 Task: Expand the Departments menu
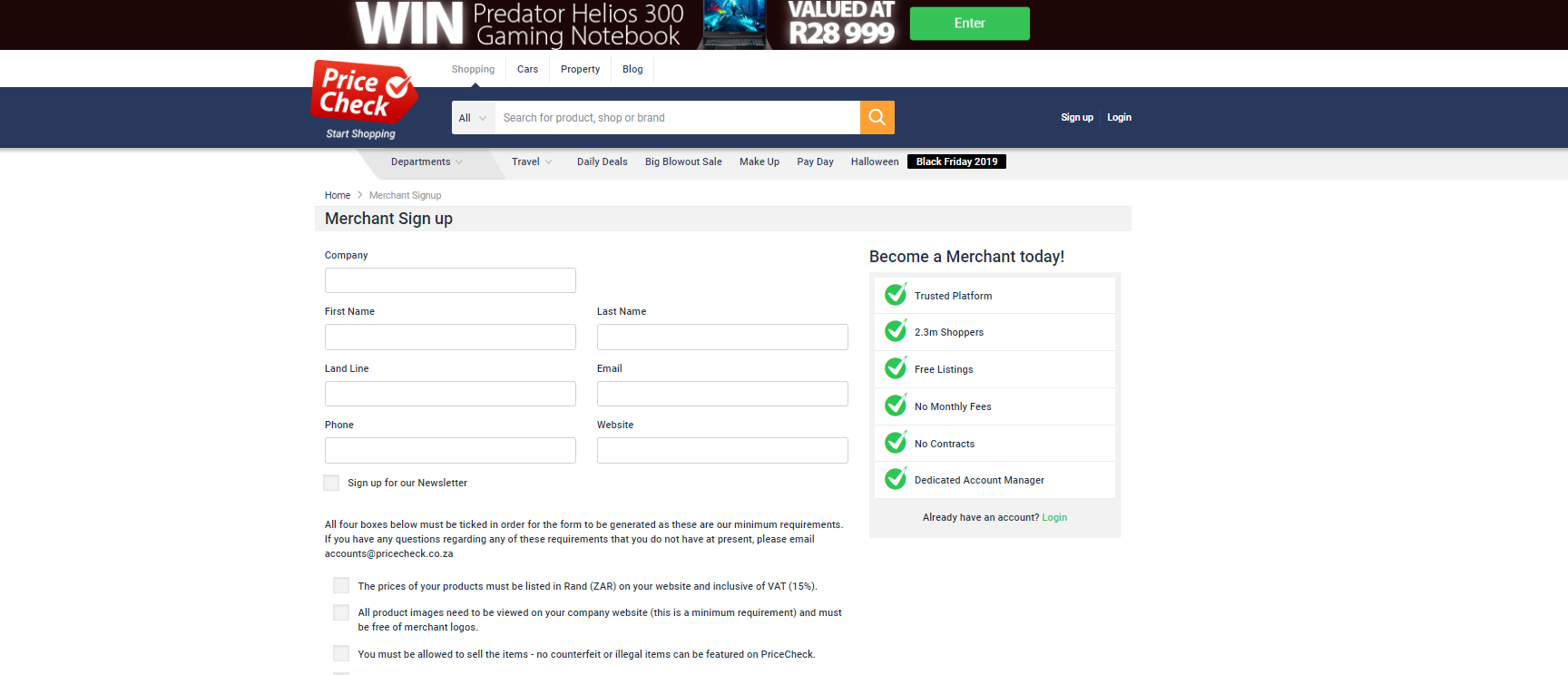[426, 161]
